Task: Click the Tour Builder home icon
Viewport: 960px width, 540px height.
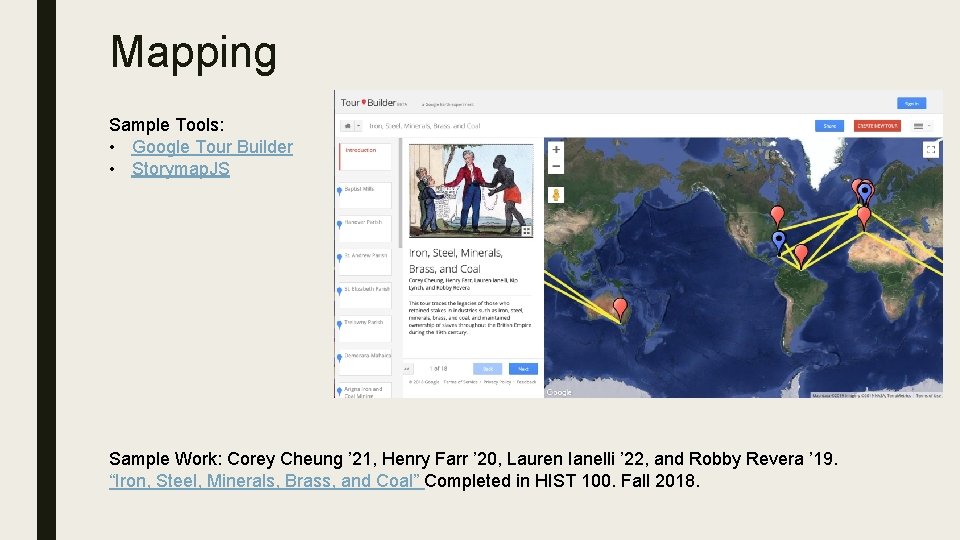Action: [347, 126]
